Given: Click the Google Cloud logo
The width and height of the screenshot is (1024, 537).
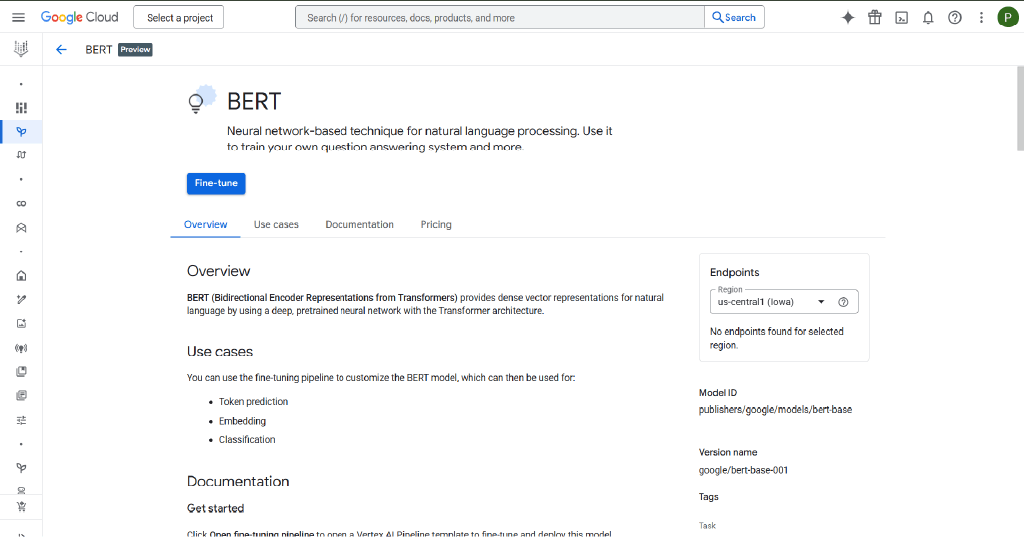Looking at the screenshot, I should [80, 18].
